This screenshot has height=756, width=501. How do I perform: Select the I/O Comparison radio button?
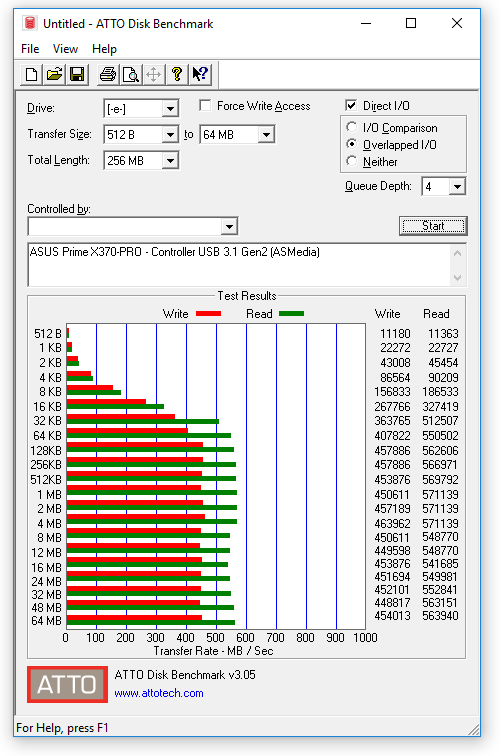coord(352,127)
